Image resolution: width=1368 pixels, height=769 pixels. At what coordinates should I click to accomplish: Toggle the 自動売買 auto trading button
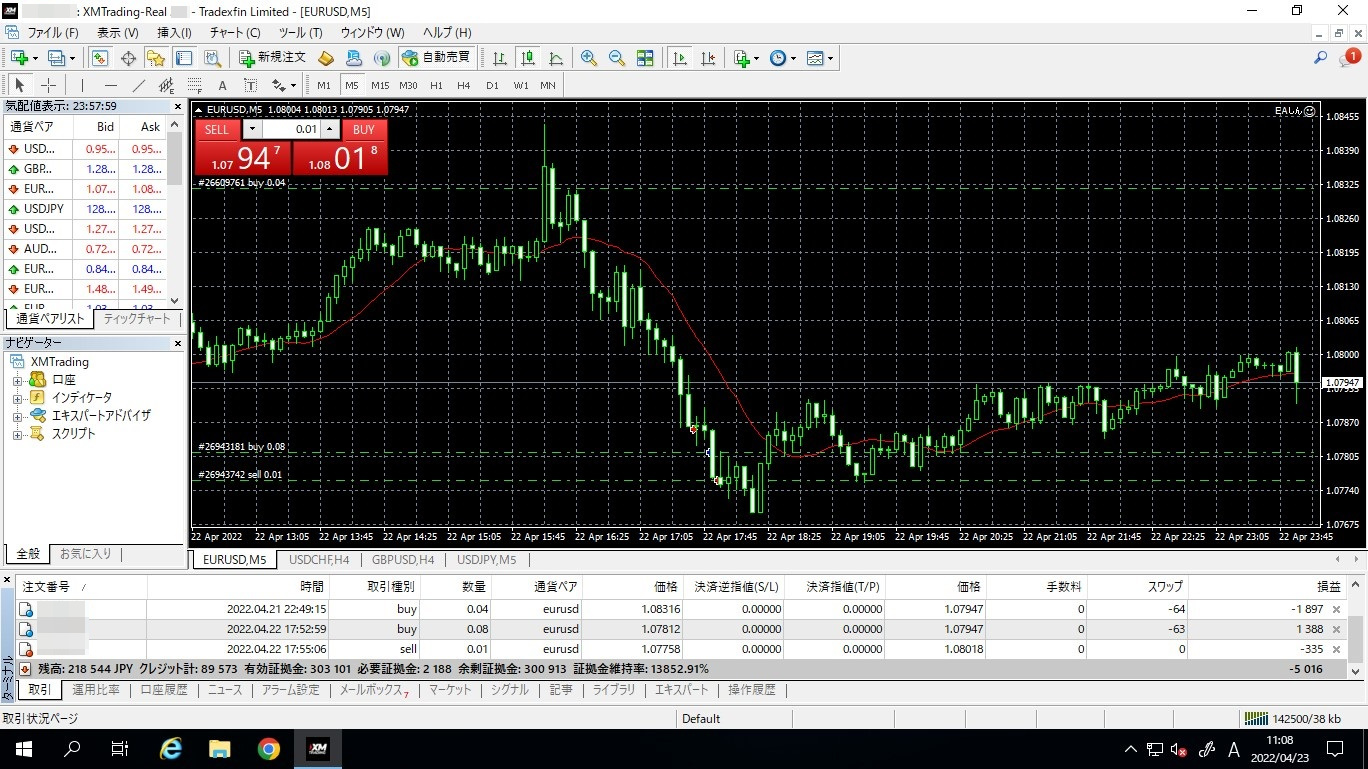pyautogui.click(x=435, y=58)
